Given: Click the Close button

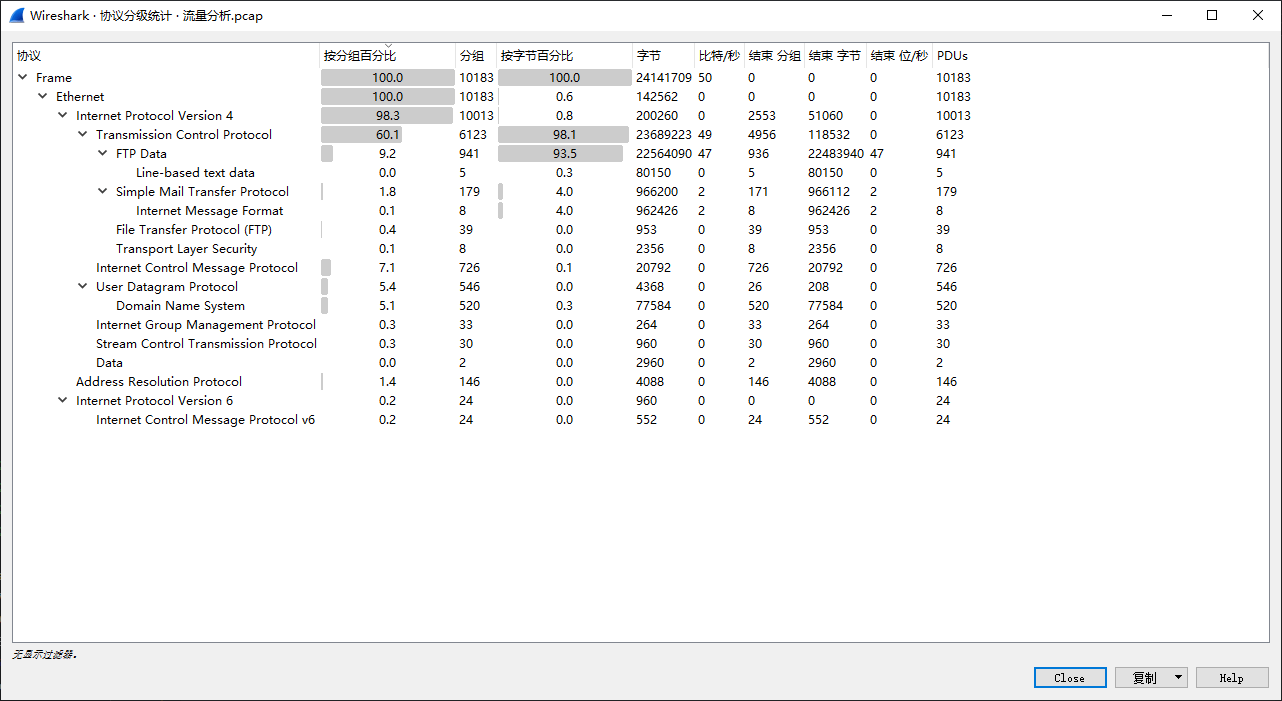Looking at the screenshot, I should [1069, 677].
